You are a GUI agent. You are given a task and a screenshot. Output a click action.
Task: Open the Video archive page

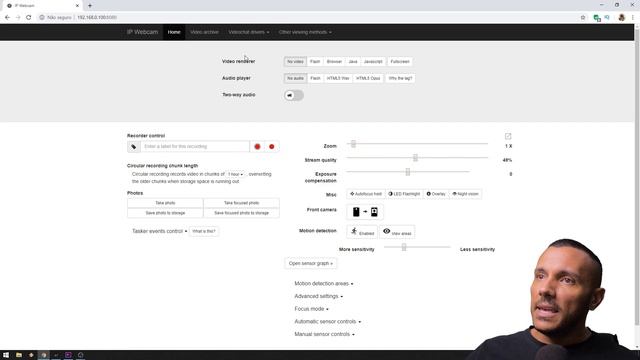pyautogui.click(x=204, y=32)
